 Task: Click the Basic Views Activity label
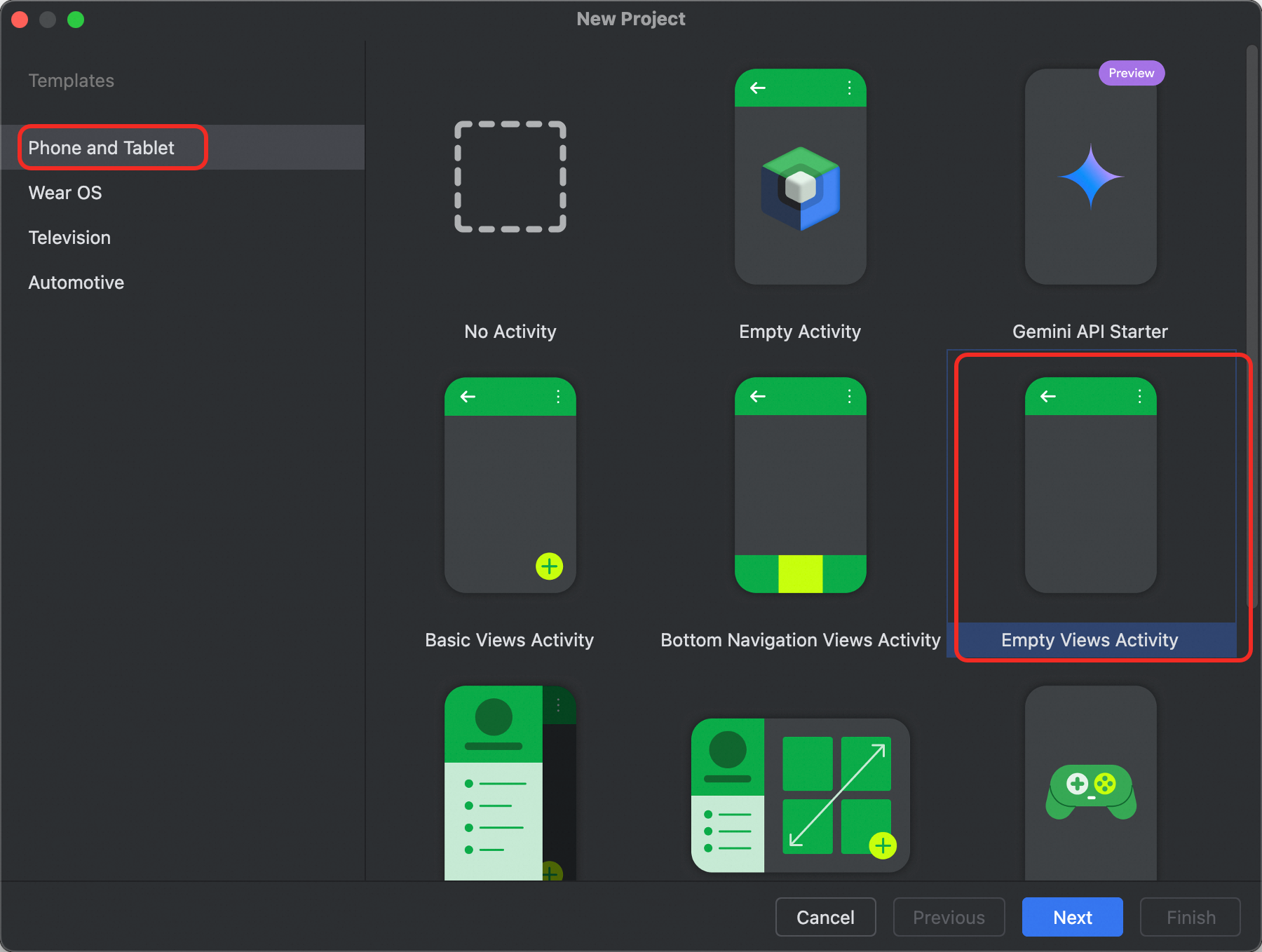point(510,640)
